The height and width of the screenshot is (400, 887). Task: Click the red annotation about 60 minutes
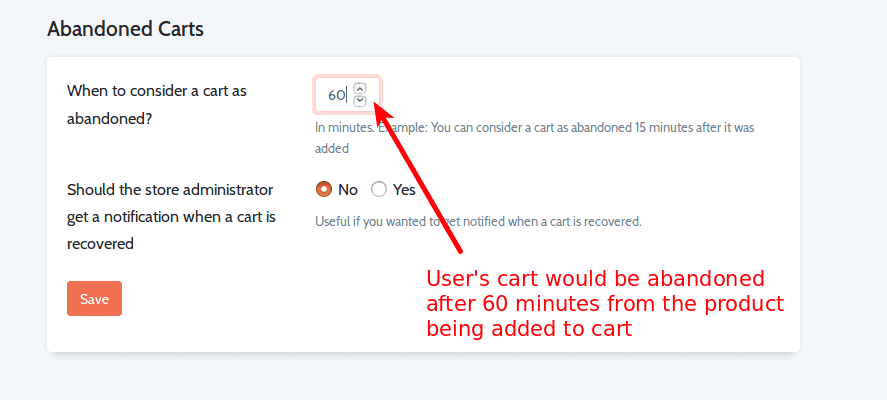(x=605, y=304)
